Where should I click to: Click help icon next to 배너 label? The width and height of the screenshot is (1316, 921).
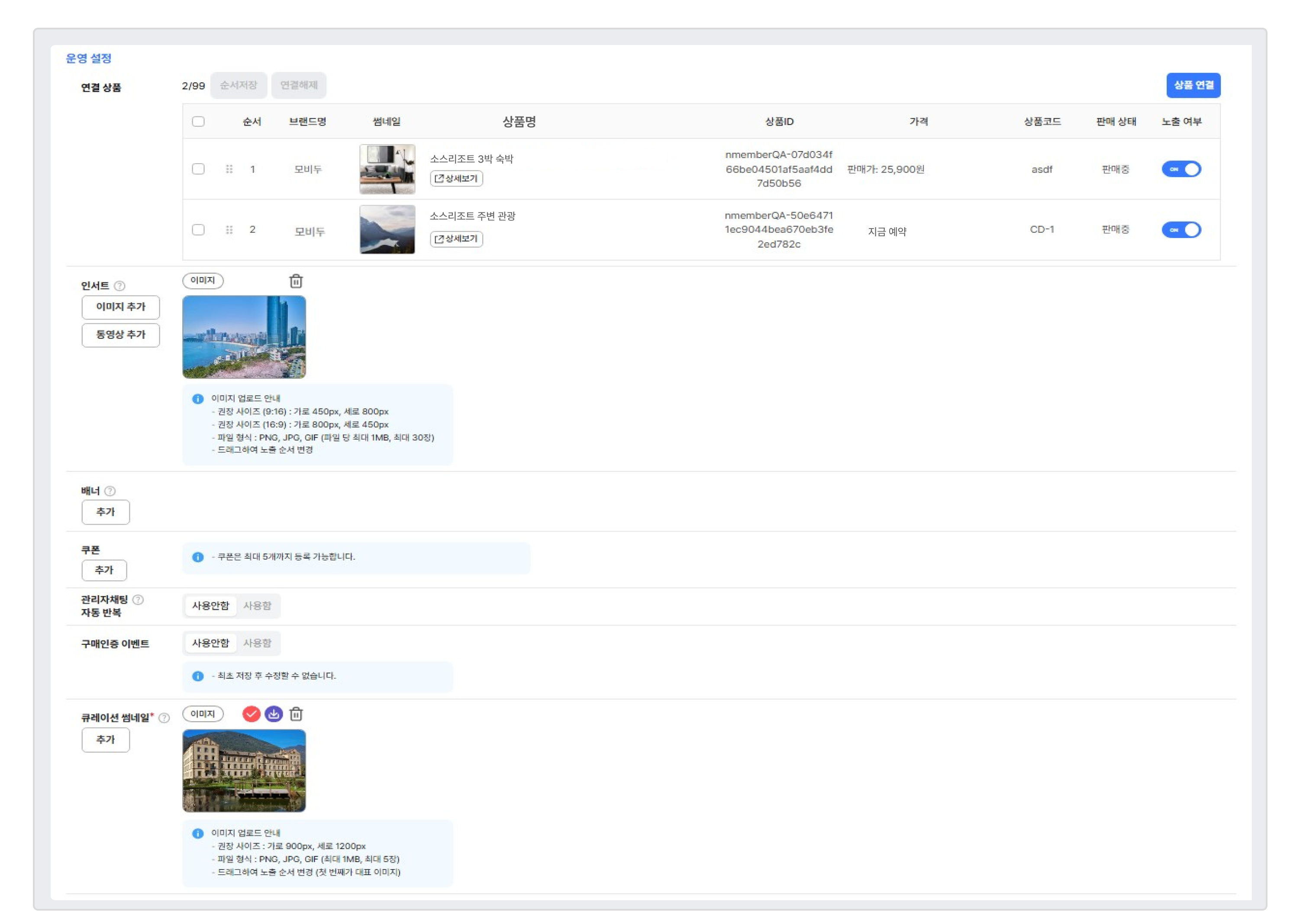pos(110,491)
